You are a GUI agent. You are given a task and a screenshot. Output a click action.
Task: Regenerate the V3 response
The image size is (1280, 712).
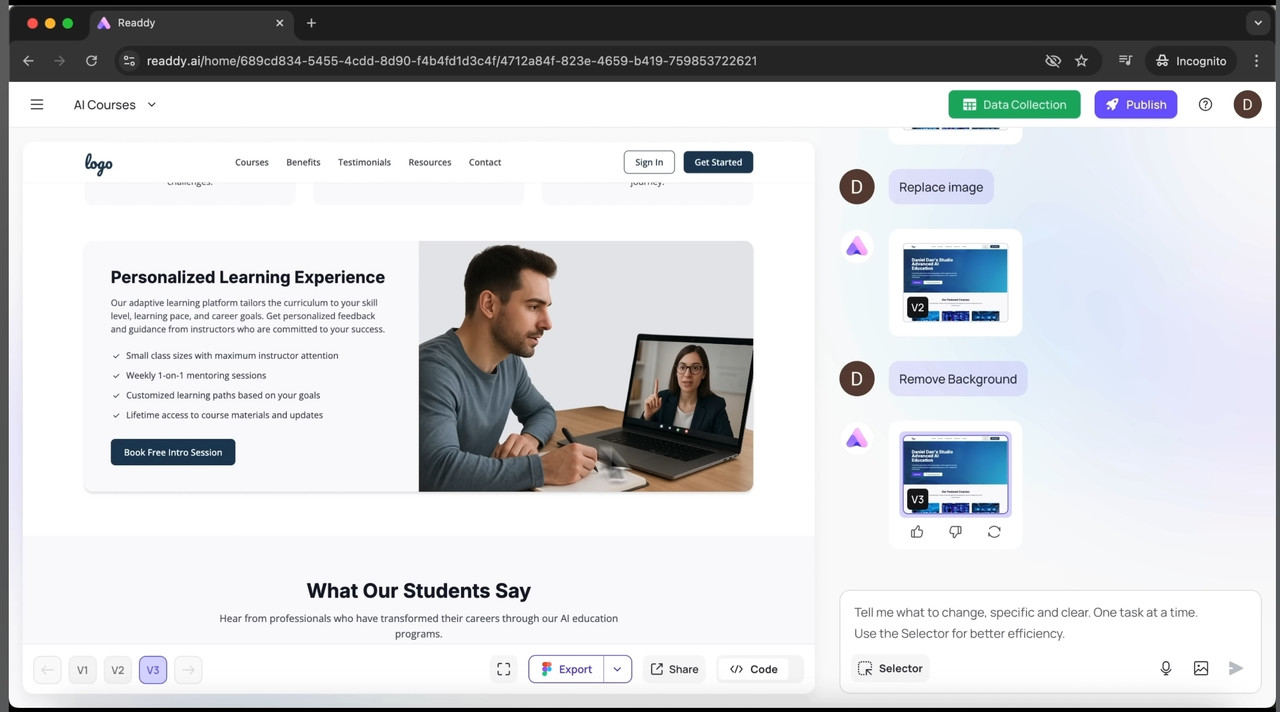(994, 532)
